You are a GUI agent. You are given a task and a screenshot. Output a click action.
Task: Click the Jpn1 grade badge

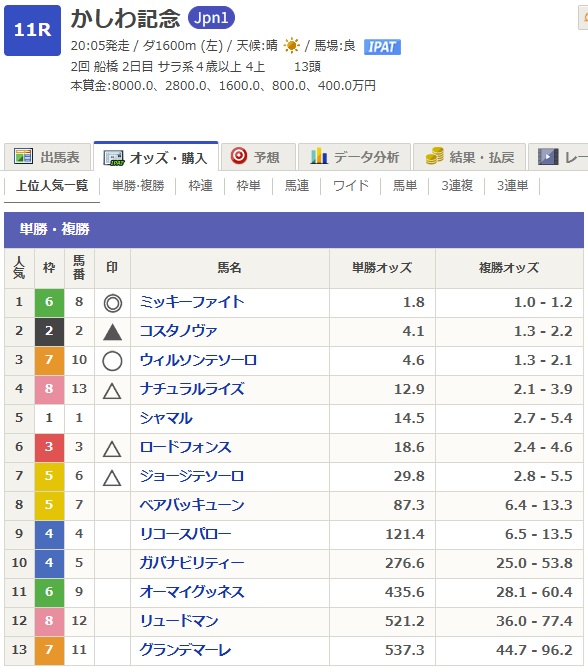[x=211, y=18]
